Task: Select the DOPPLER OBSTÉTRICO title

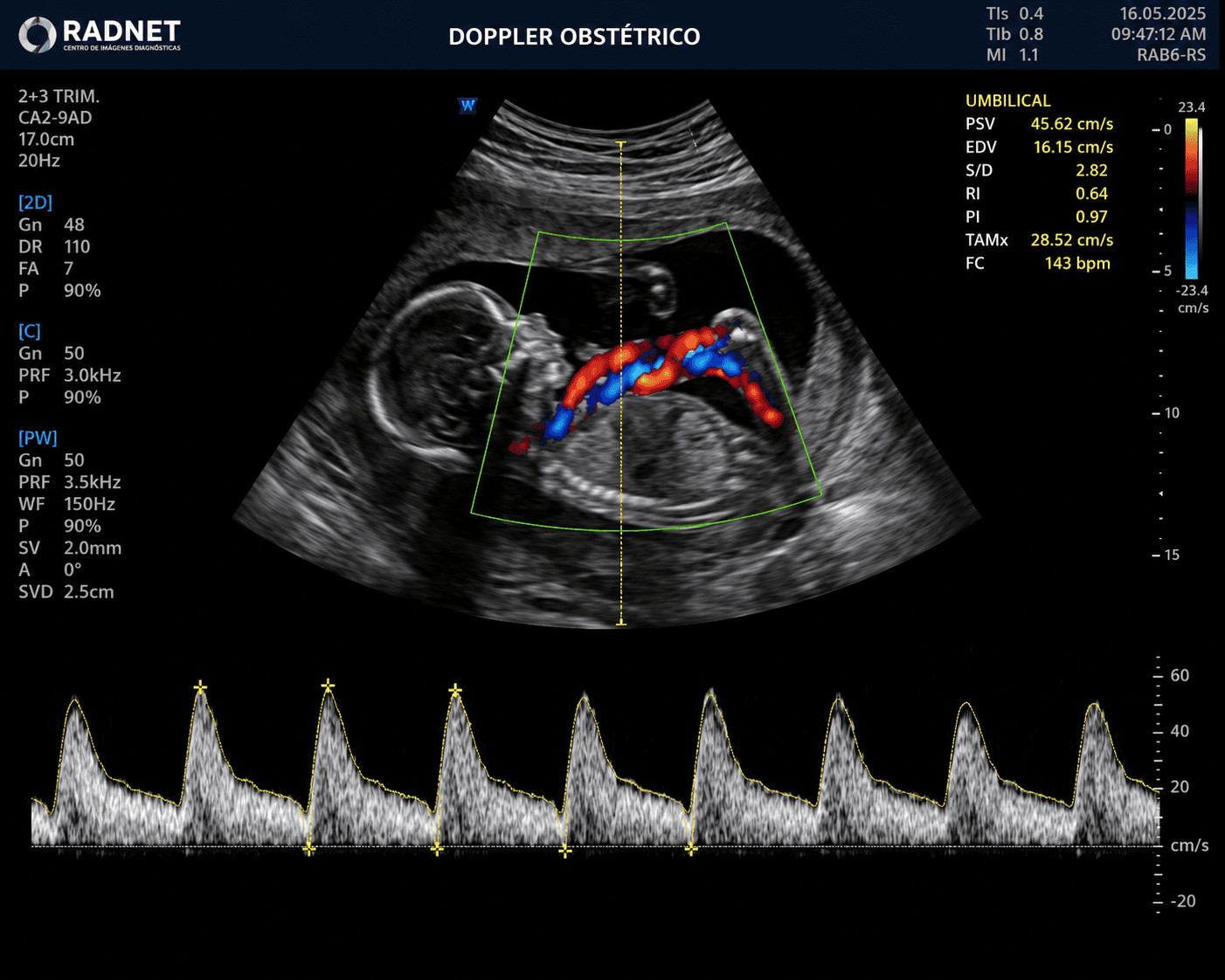Action: click(574, 37)
